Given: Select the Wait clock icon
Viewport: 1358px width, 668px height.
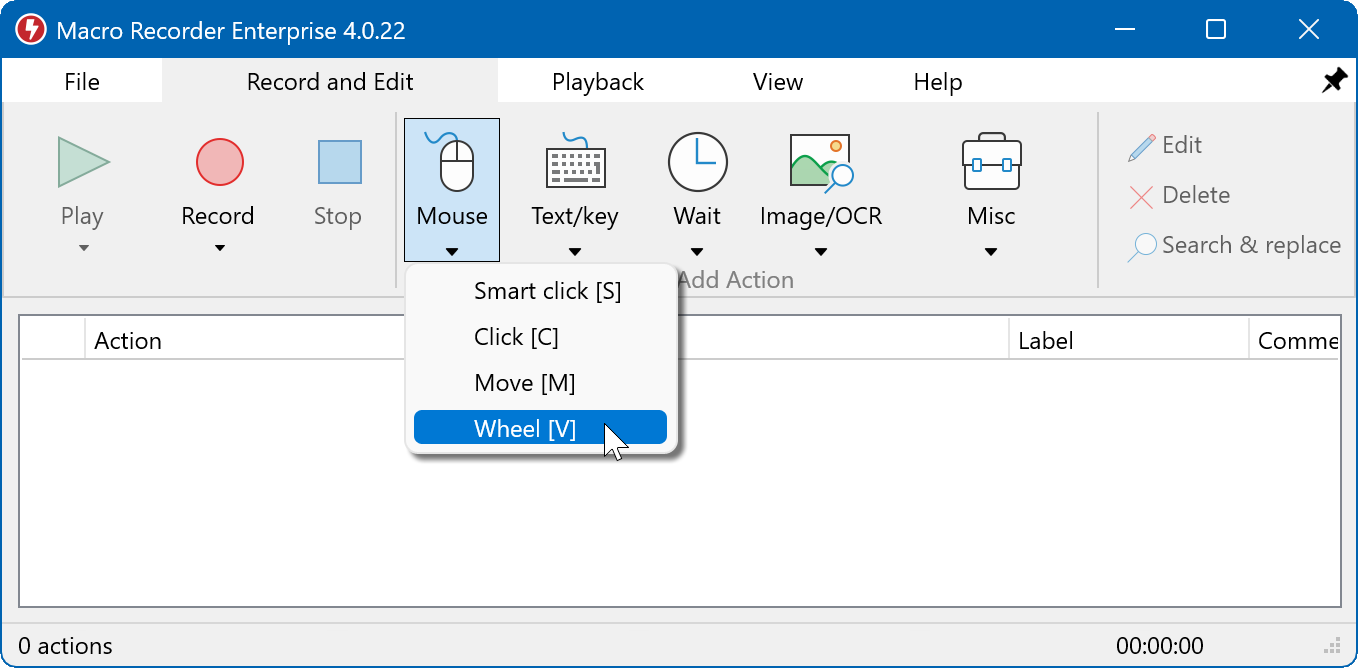Looking at the screenshot, I should (x=697, y=162).
